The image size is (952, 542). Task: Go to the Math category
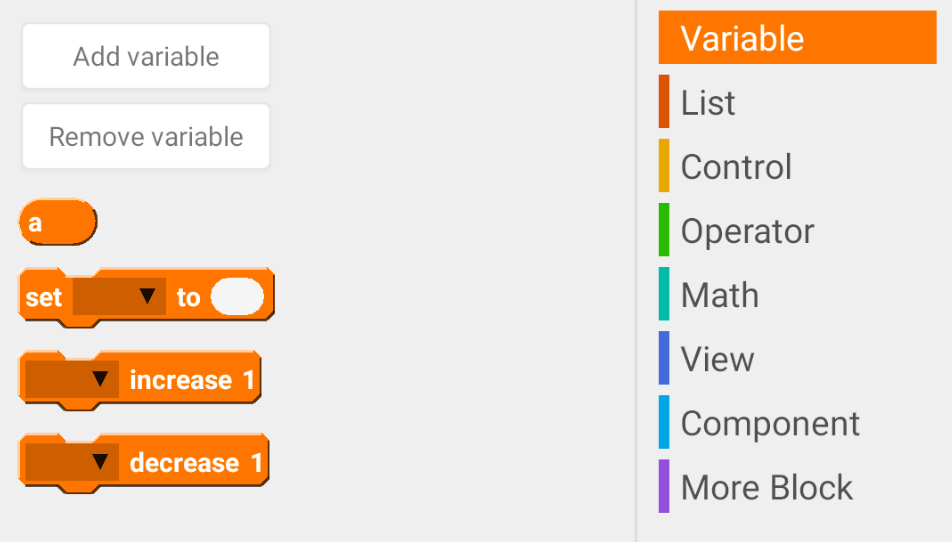pyautogui.click(x=719, y=295)
